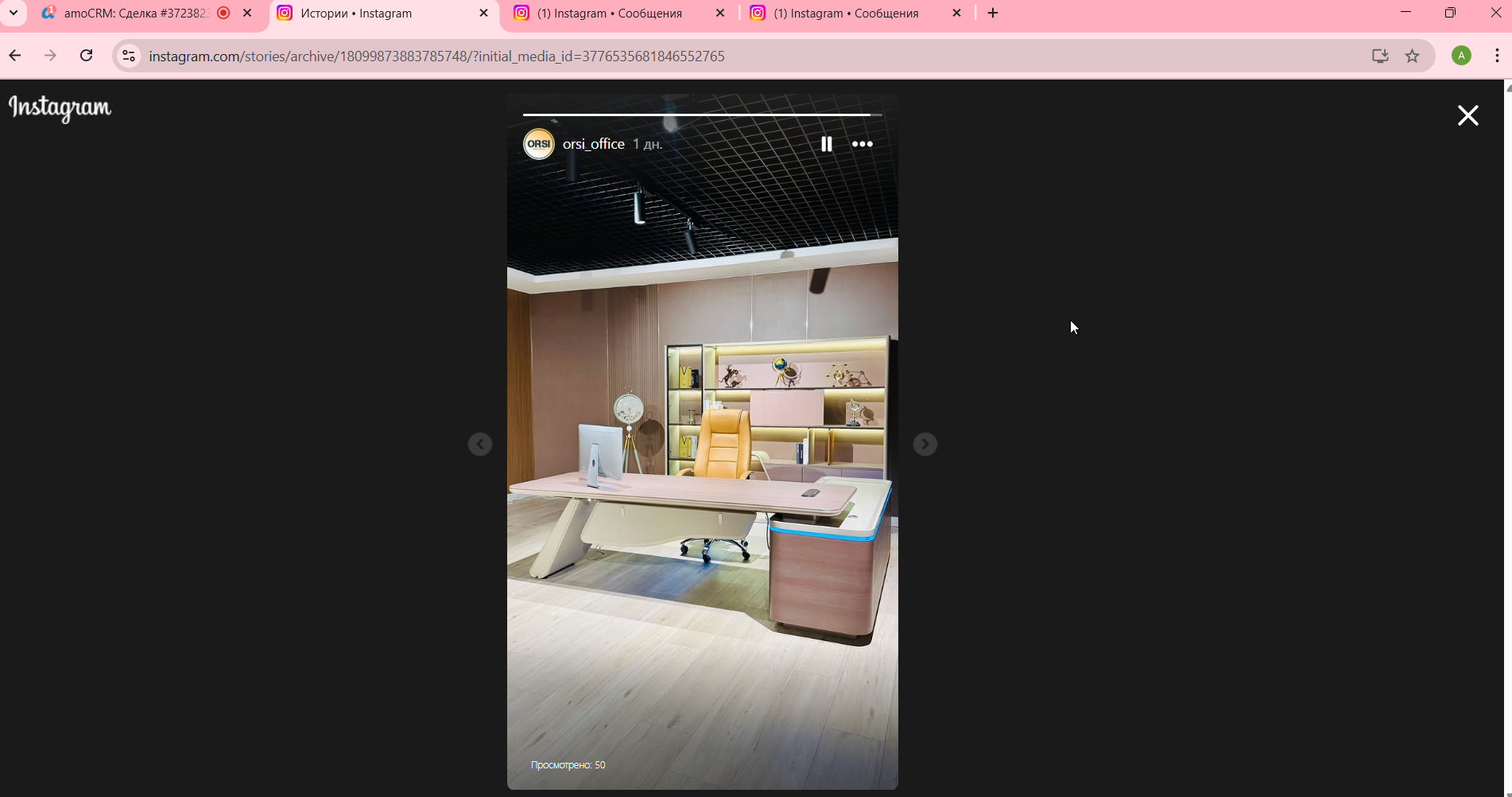Screen dimensions: 1512x797
Task: Restore down the Chrome window
Action: click(x=1451, y=13)
